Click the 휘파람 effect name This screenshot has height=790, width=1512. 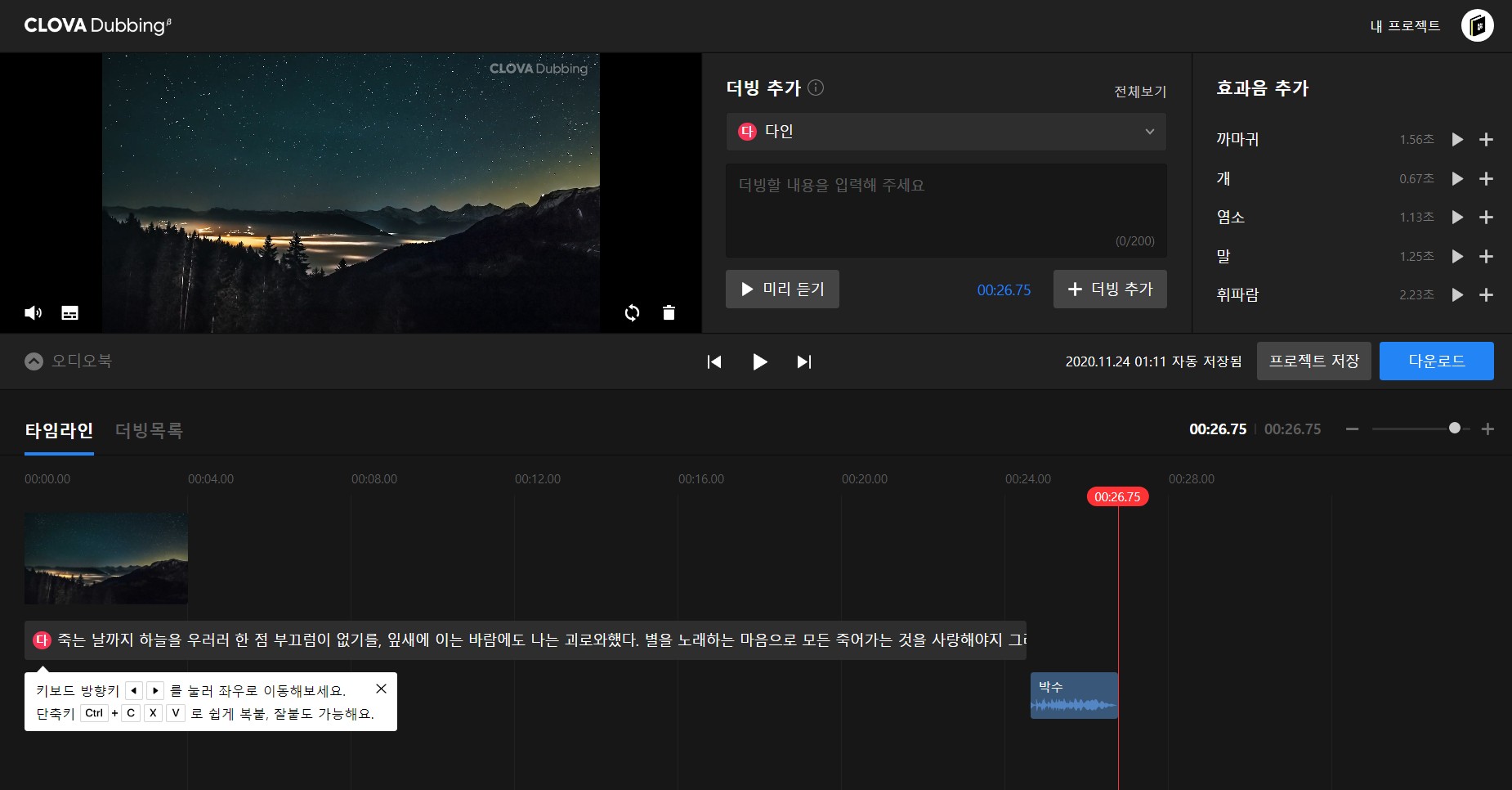pyautogui.click(x=1237, y=294)
